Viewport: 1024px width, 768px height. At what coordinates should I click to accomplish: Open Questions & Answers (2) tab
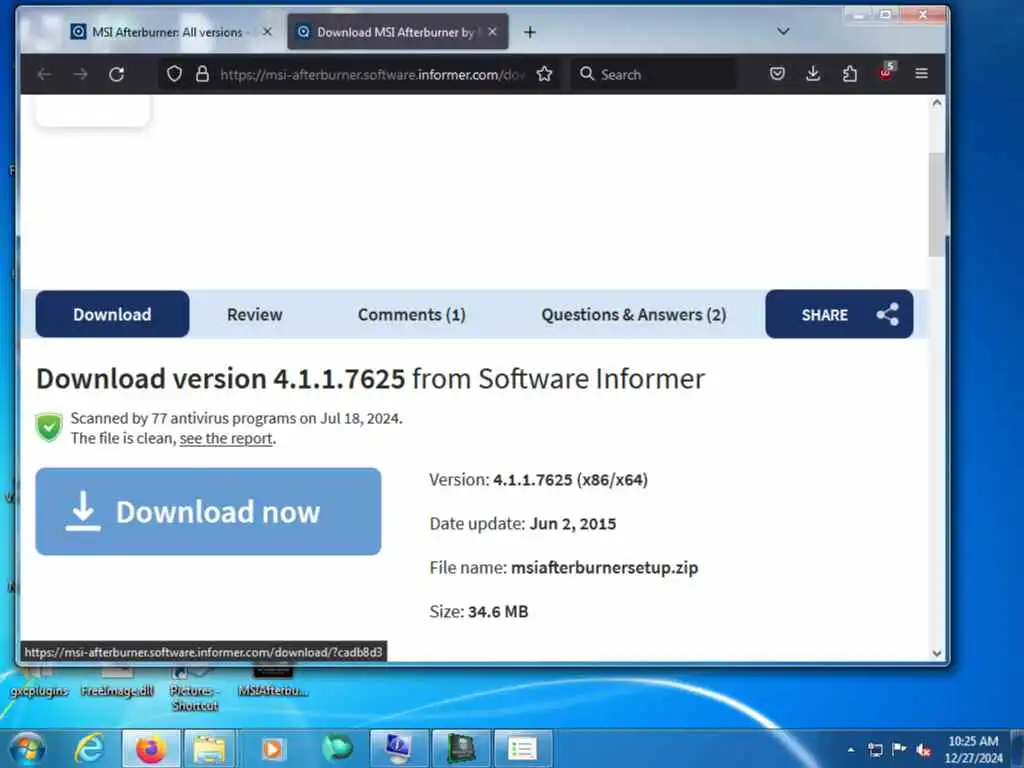point(633,315)
